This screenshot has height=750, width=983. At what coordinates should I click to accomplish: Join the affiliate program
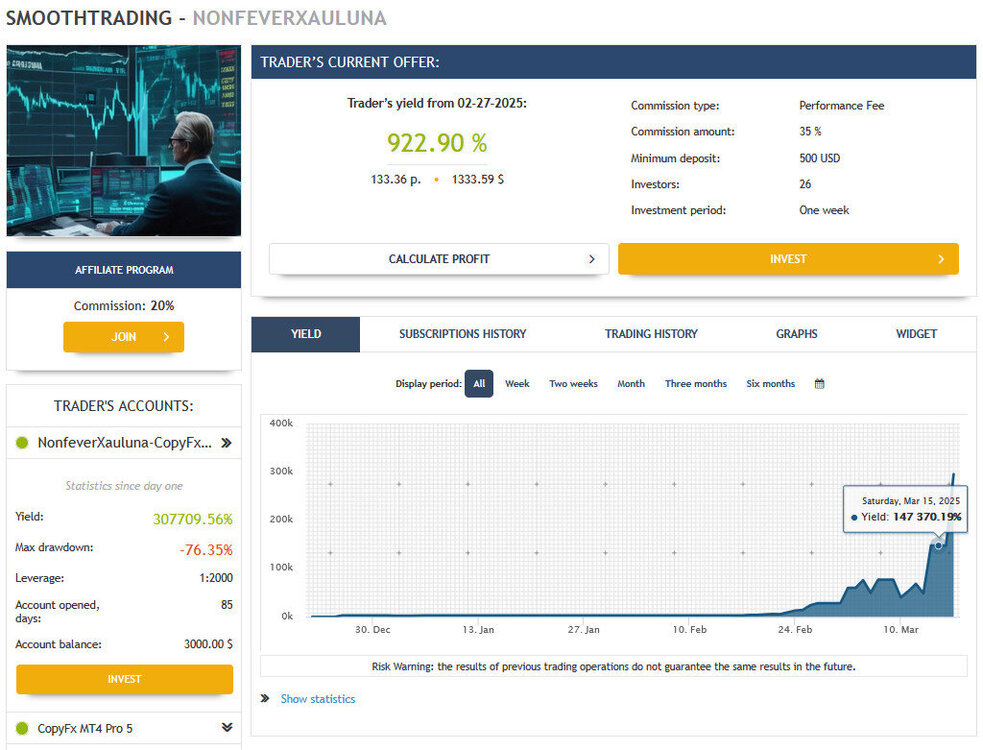point(124,337)
